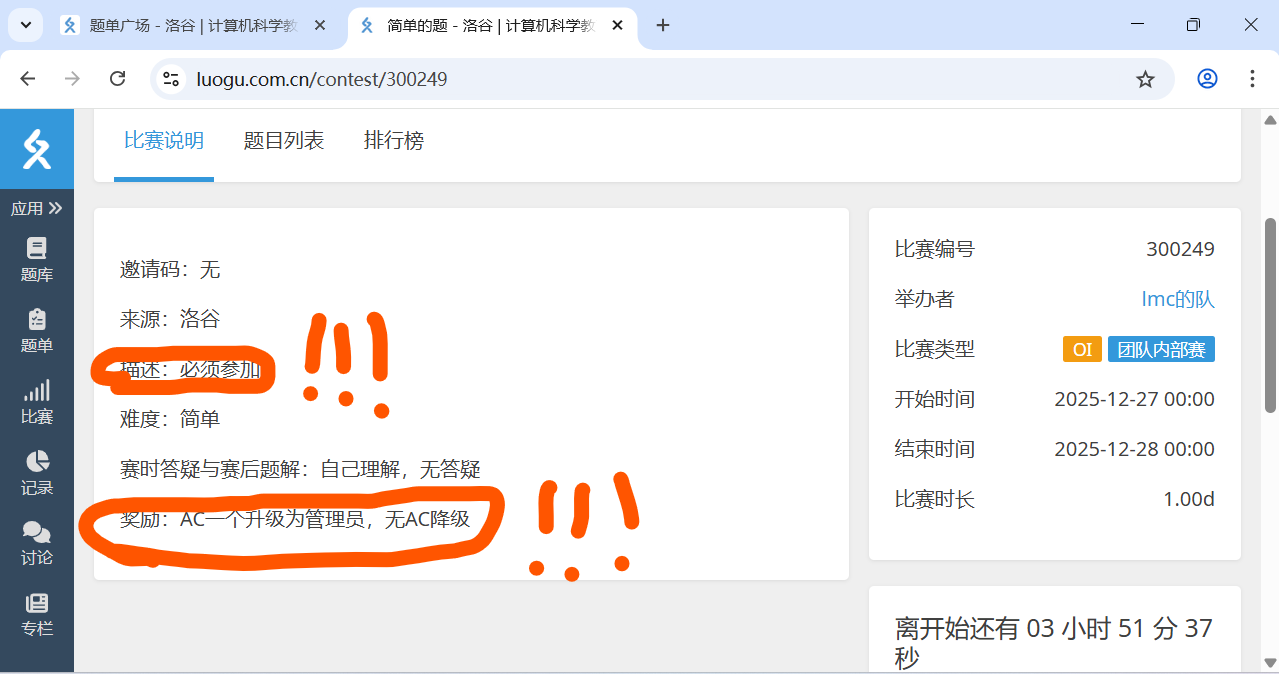Switch to the 题目列表 tab
This screenshot has height=674, width=1279.
point(284,141)
